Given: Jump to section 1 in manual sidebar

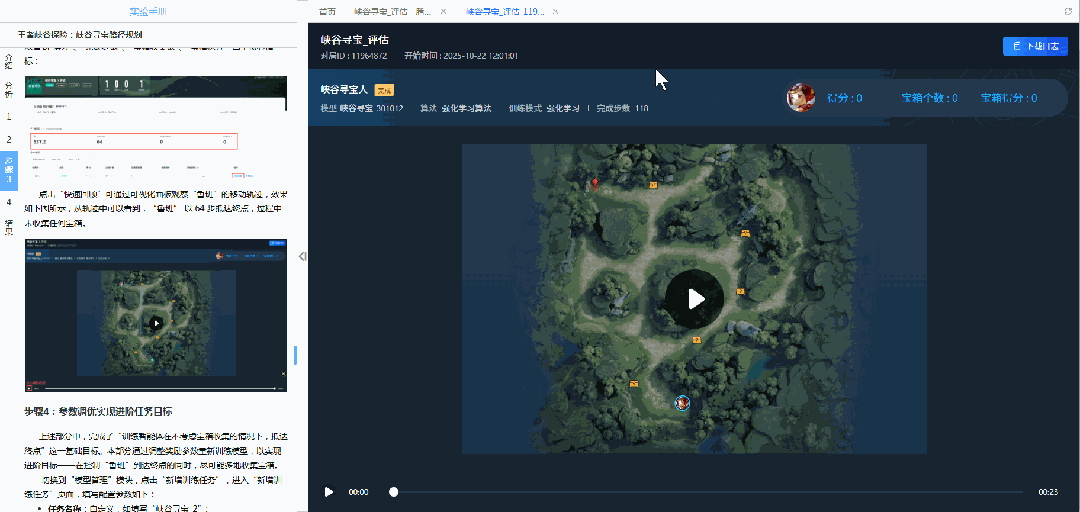Looking at the screenshot, I should pyautogui.click(x=9, y=117).
